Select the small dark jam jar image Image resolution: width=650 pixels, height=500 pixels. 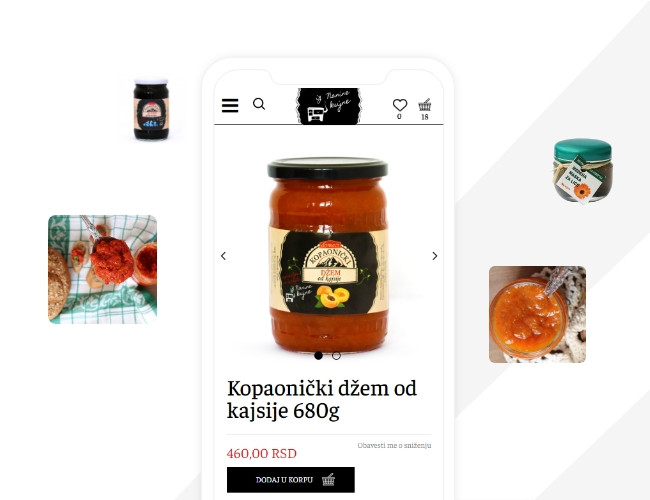(x=151, y=109)
